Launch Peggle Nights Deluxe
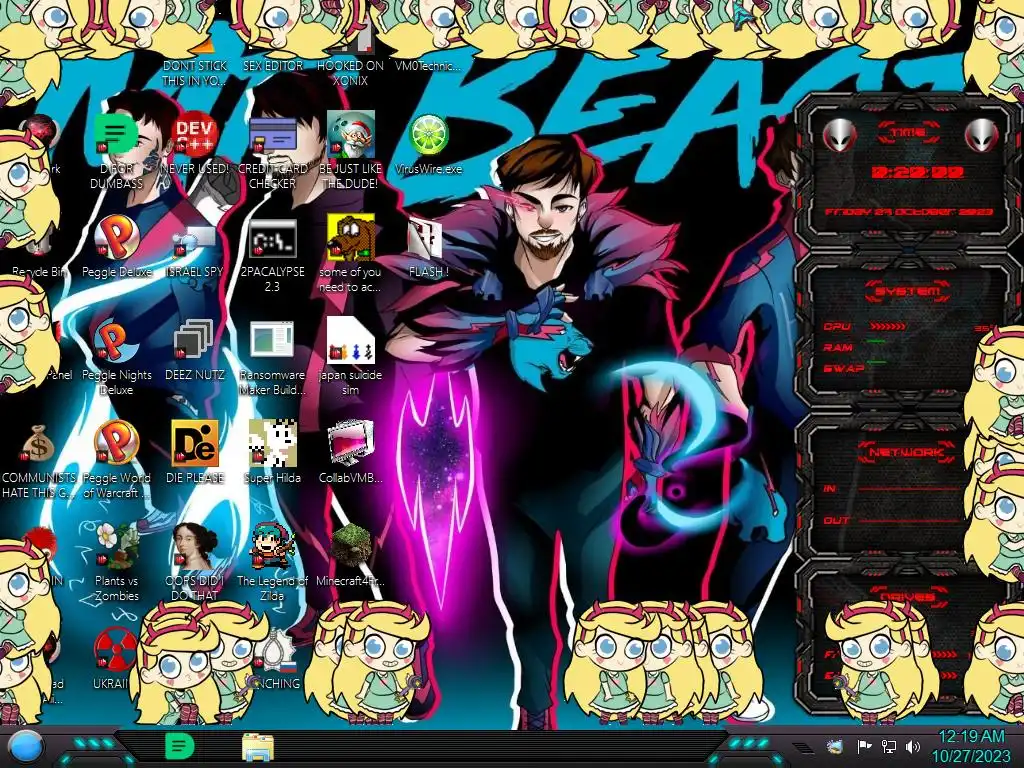Image resolution: width=1024 pixels, height=768 pixels. pyautogui.click(x=116, y=341)
